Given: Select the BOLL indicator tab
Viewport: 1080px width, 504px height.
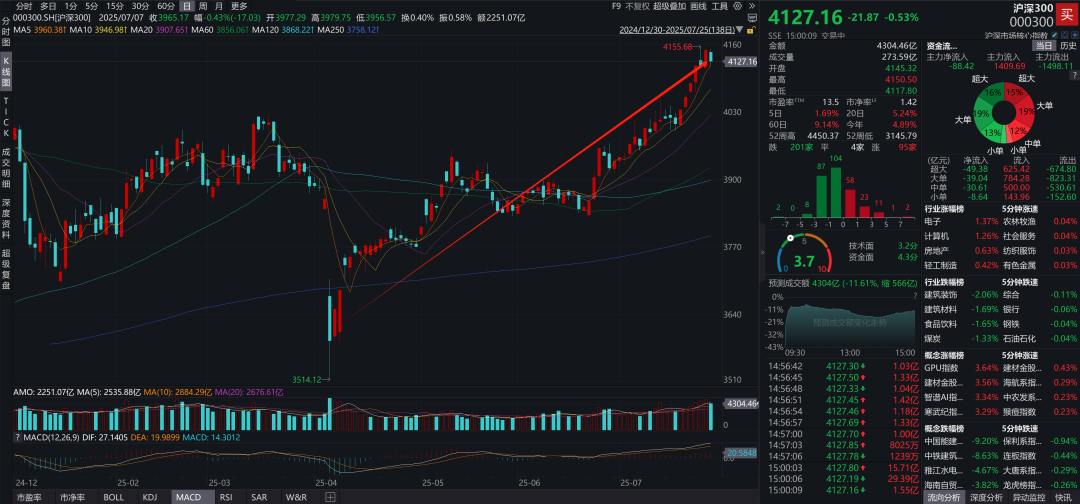Looking at the screenshot, I should [x=114, y=496].
